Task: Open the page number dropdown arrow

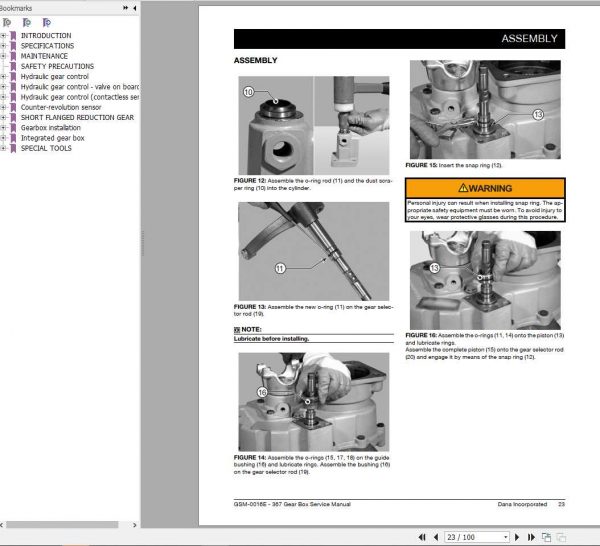Action: pos(505,537)
